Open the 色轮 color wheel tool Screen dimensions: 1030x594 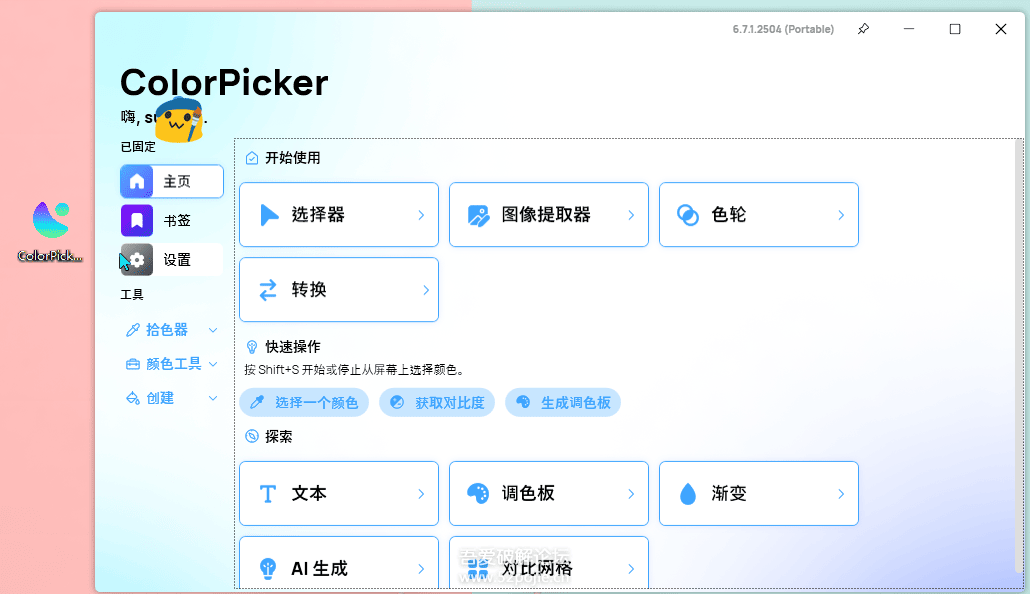pos(757,214)
